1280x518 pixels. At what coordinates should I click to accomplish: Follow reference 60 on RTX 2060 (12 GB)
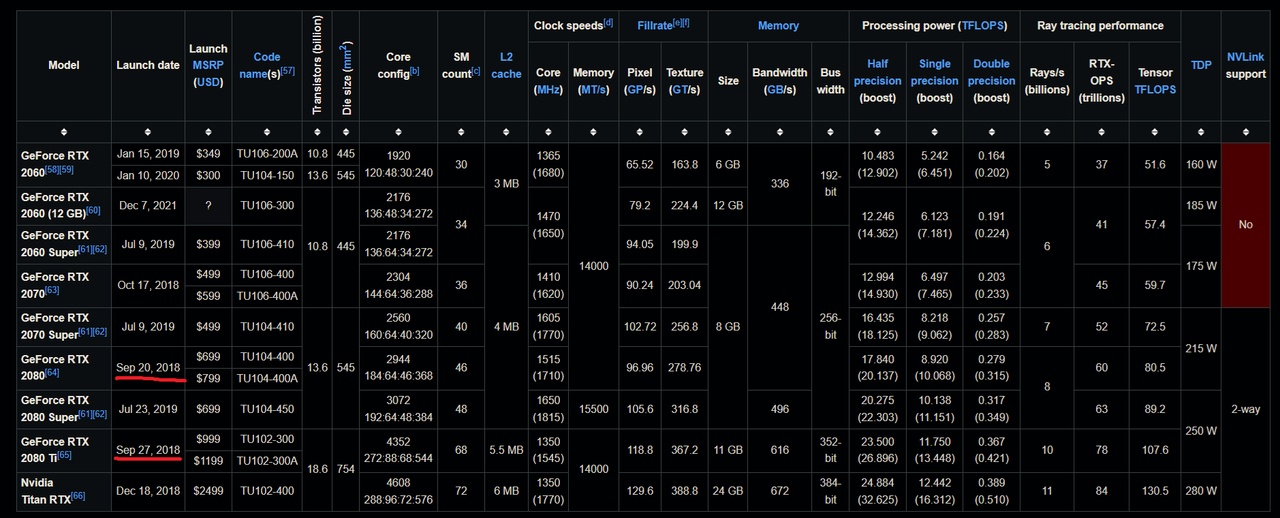coord(93,209)
